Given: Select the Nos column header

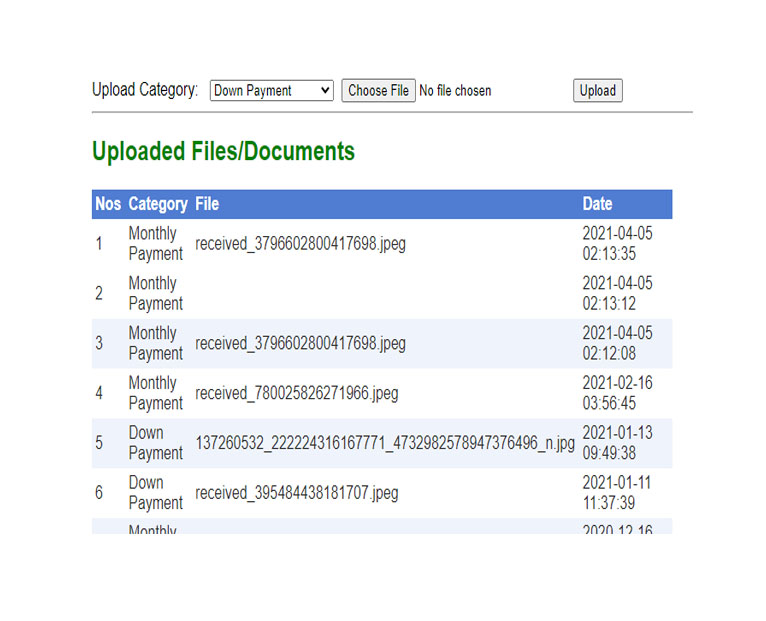Looking at the screenshot, I should [108, 204].
